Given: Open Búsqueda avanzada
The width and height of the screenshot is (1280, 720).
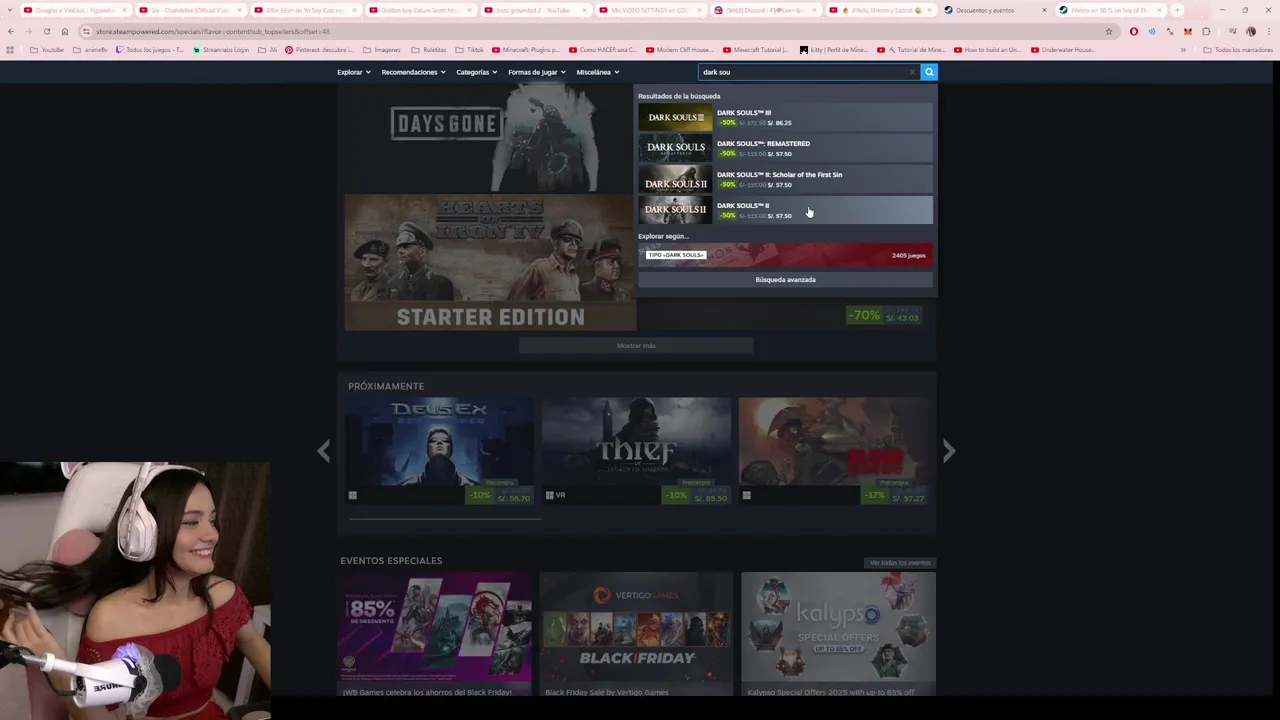Looking at the screenshot, I should (x=785, y=280).
